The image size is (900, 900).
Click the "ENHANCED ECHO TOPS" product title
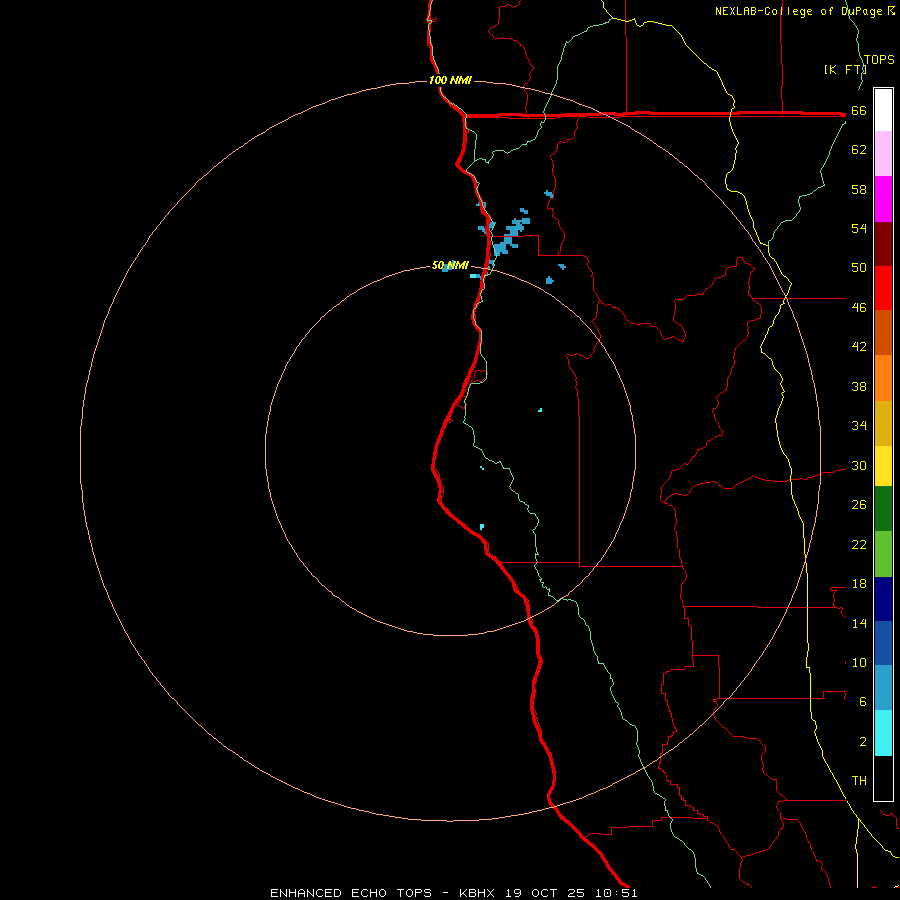(351, 893)
